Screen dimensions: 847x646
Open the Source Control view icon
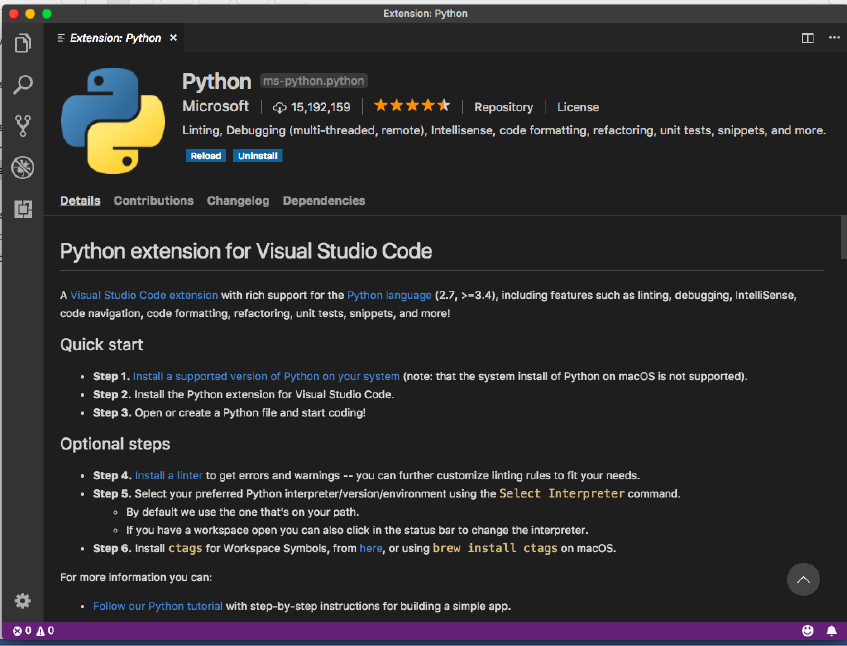click(22, 126)
